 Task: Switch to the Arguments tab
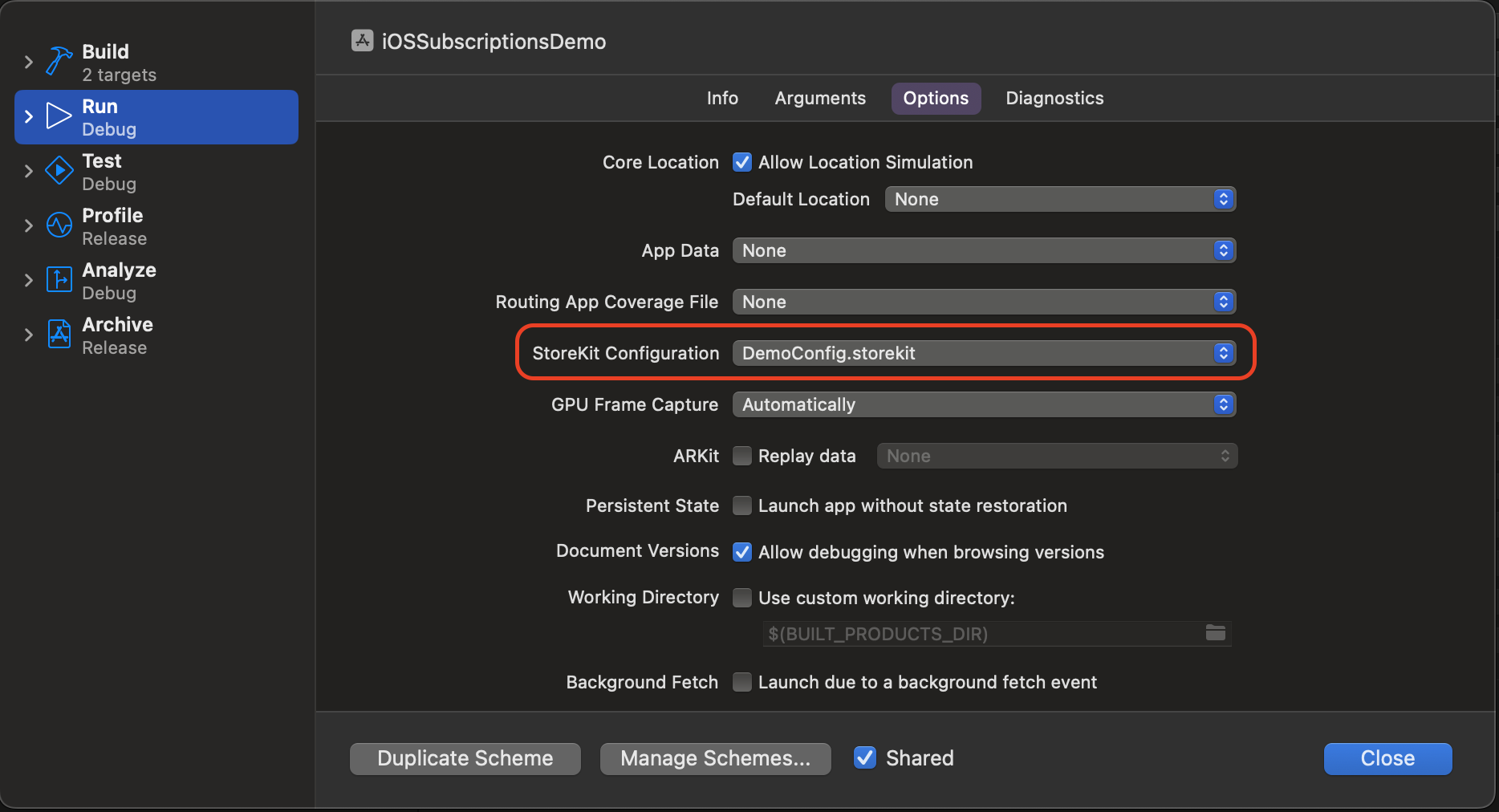[819, 98]
